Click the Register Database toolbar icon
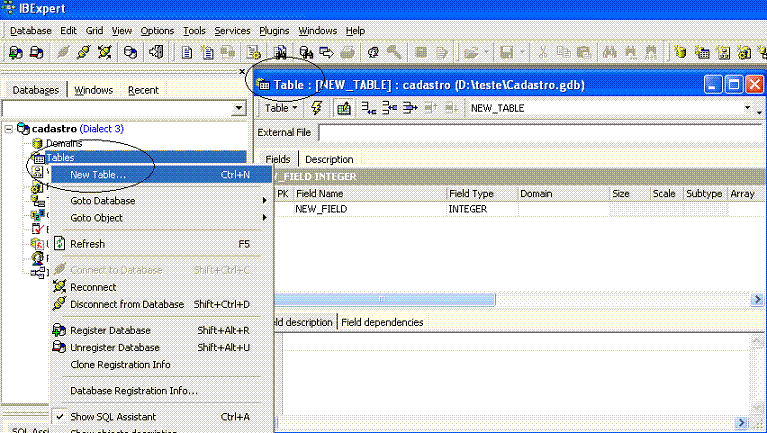Viewport: 767px width, 433px height. [15, 52]
